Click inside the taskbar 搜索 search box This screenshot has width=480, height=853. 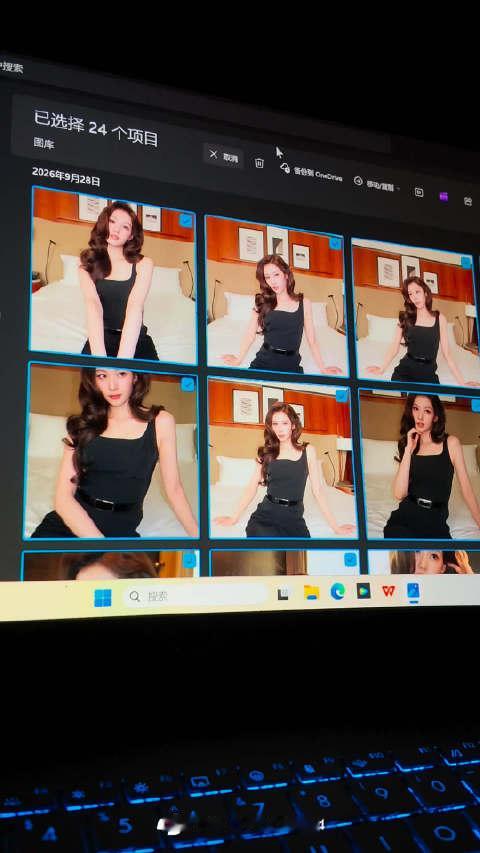tap(196, 596)
